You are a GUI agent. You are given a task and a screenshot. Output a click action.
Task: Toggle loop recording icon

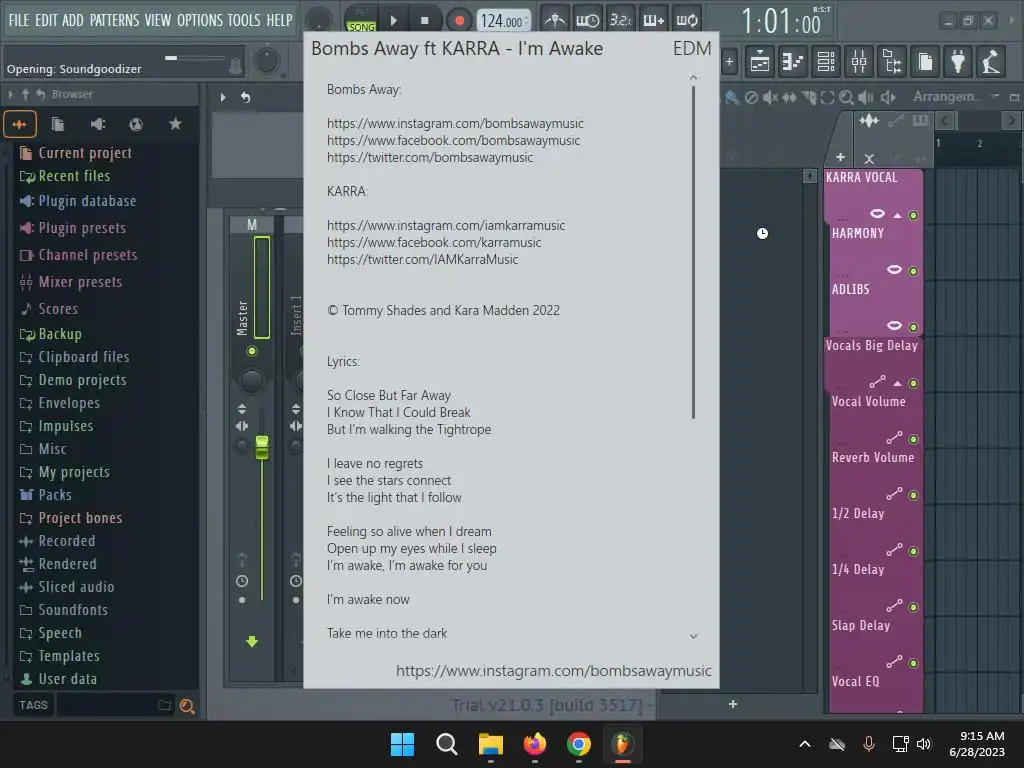coord(686,20)
